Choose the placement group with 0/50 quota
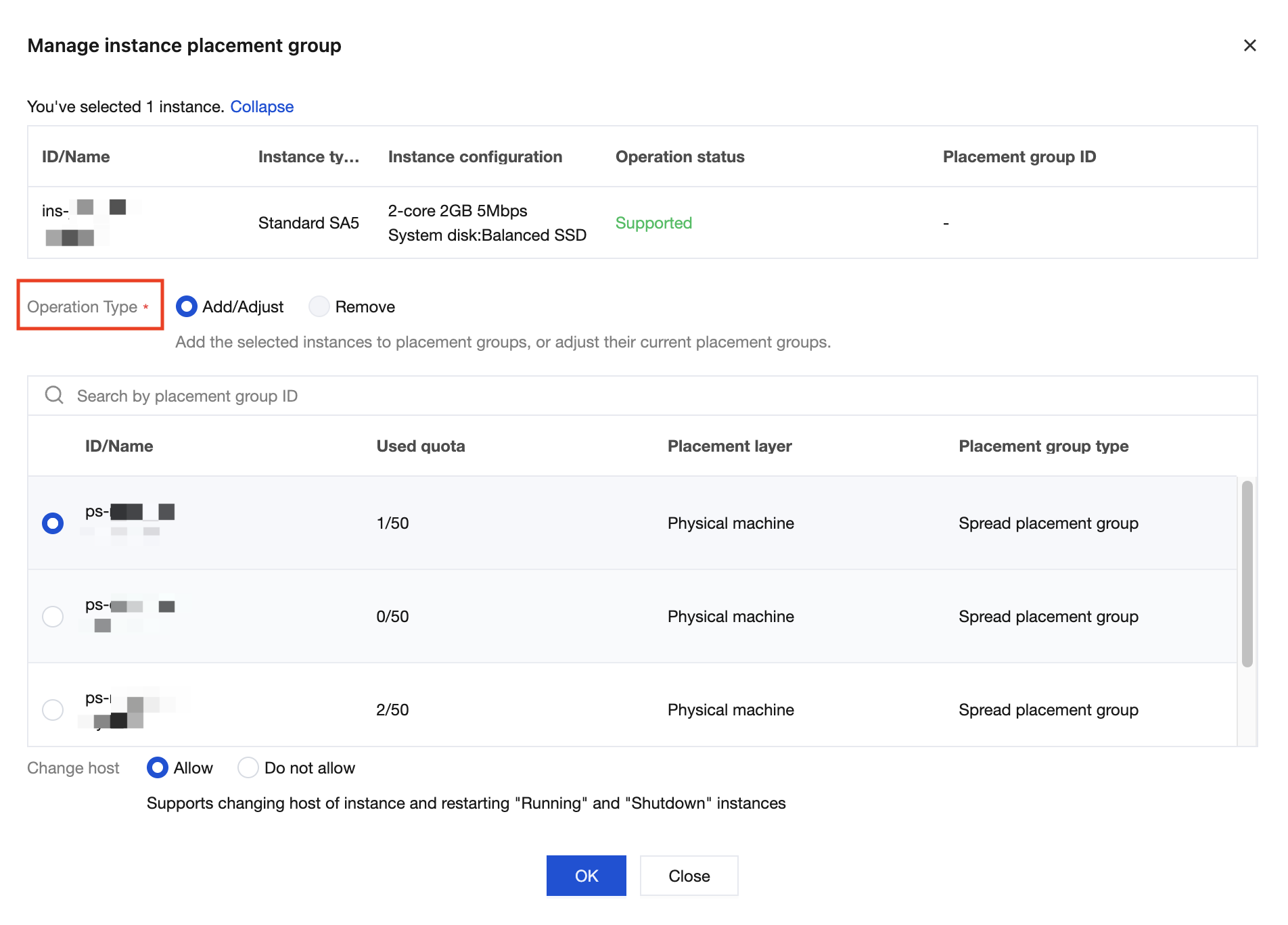Image resolution: width=1288 pixels, height=925 pixels. pyautogui.click(x=53, y=617)
